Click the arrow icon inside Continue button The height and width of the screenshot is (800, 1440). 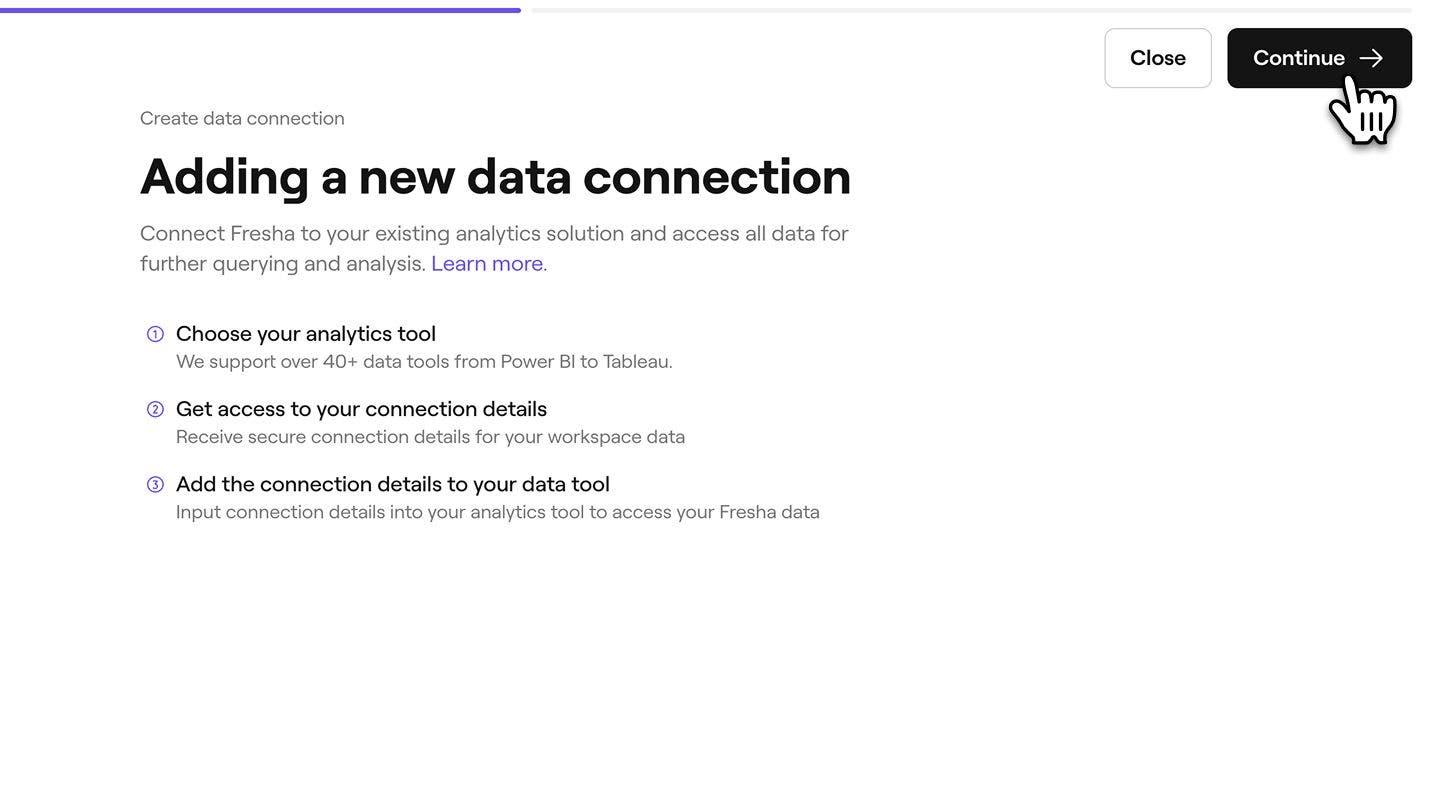pyautogui.click(x=1371, y=58)
